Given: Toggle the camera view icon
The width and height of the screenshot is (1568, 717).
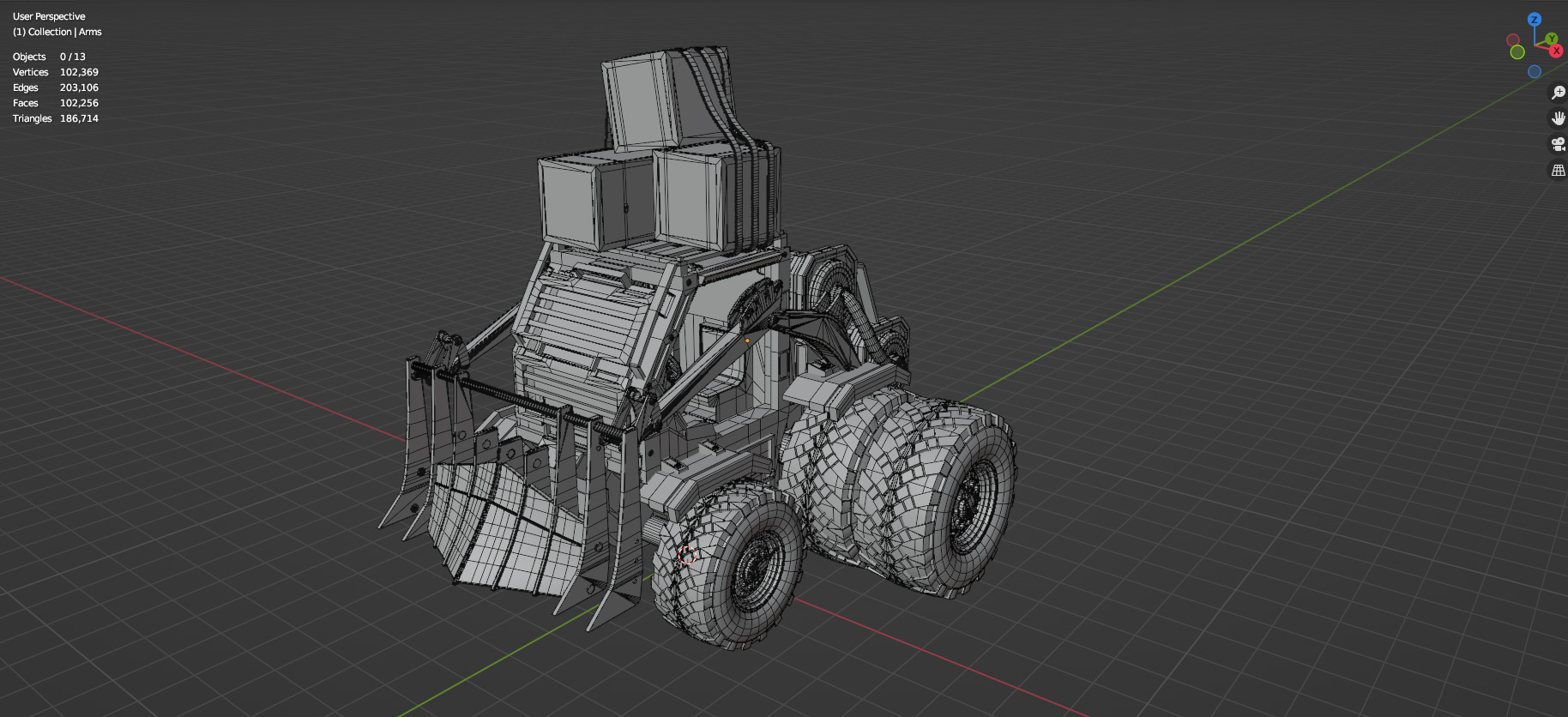Looking at the screenshot, I should click(1558, 144).
